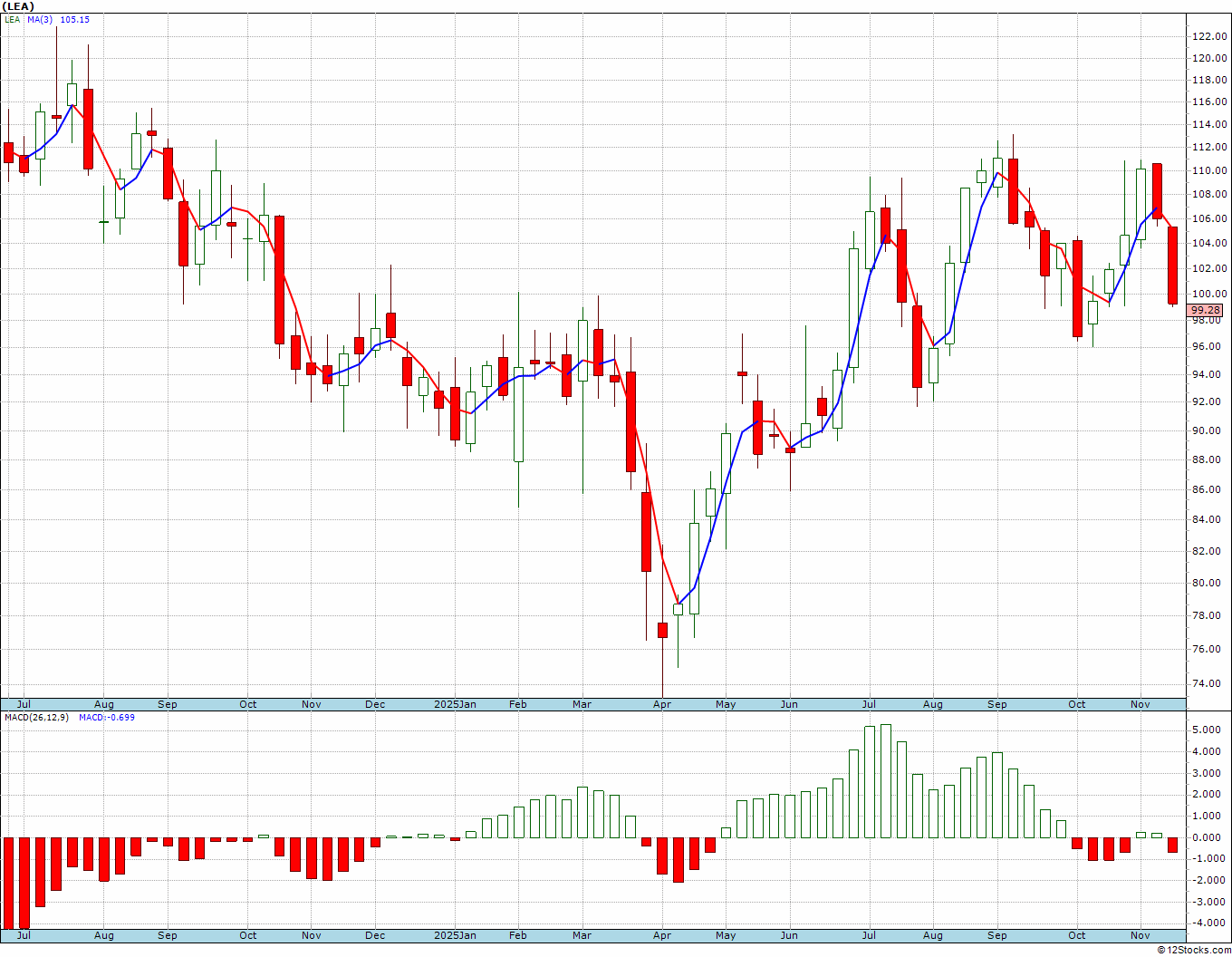Image resolution: width=1232 pixels, height=957 pixels.
Task: Select the MACD:-0.699 value label
Action: click(107, 717)
